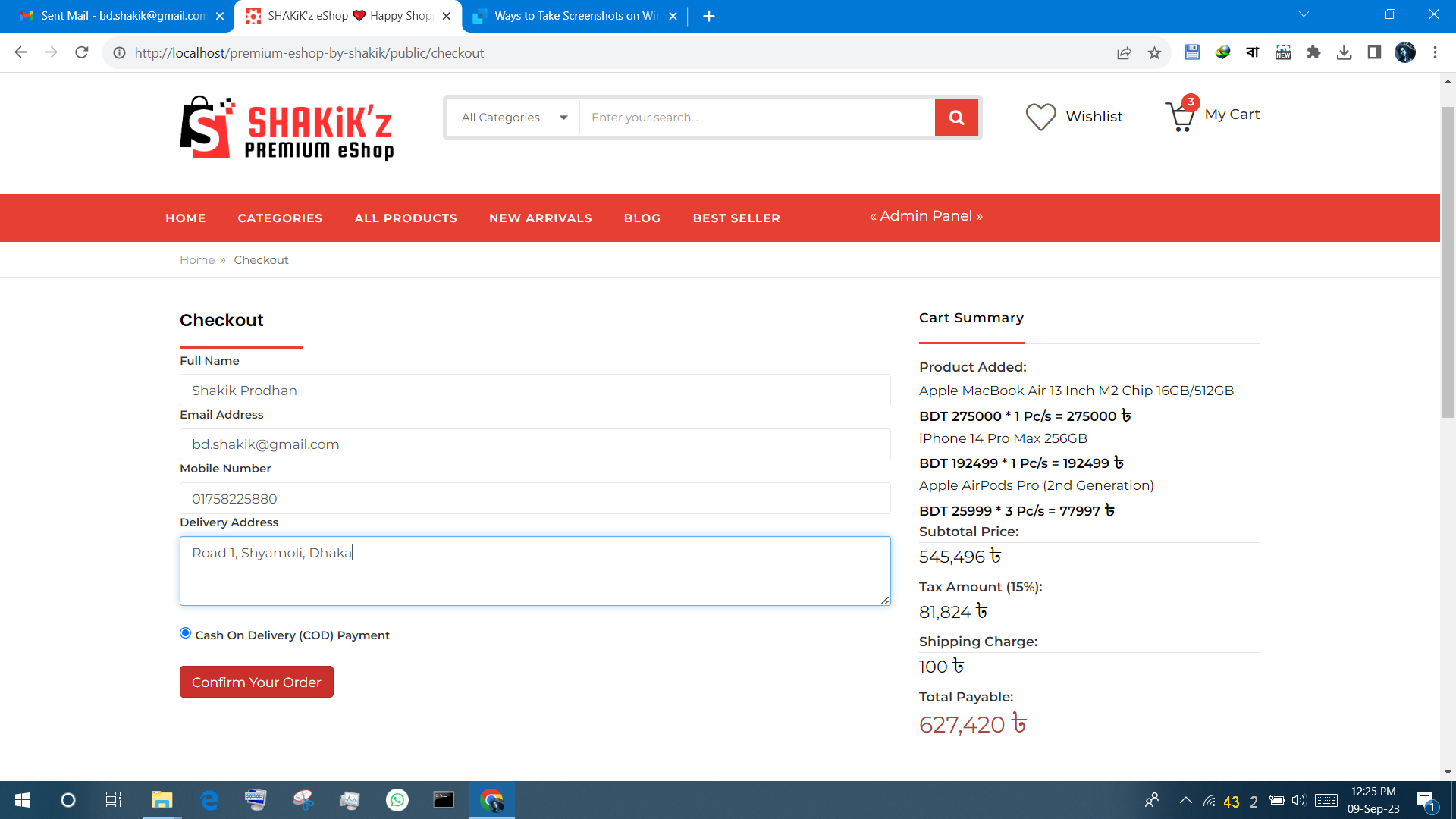Open Apple AirPods Pro (2nd Generation) link
The width and height of the screenshot is (1456, 819).
pos(1036,485)
